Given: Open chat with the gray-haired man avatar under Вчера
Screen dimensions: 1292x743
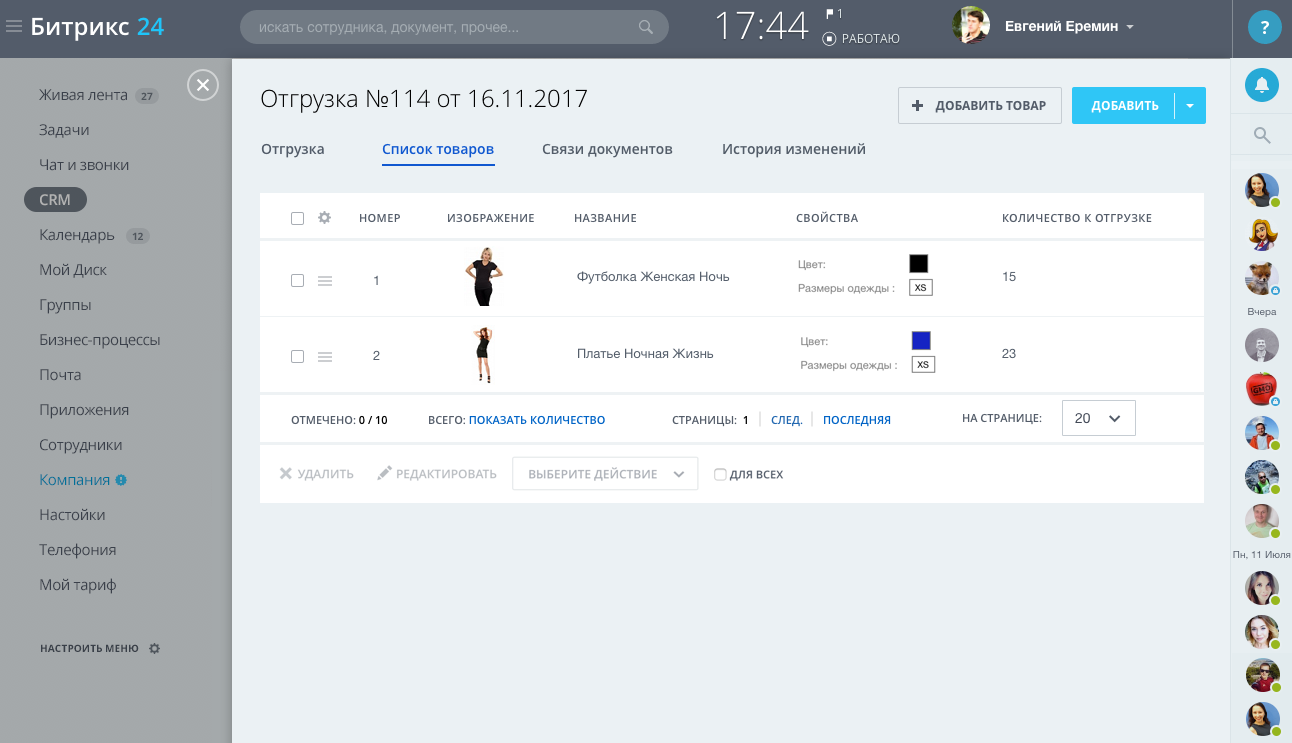Looking at the screenshot, I should [x=1262, y=344].
